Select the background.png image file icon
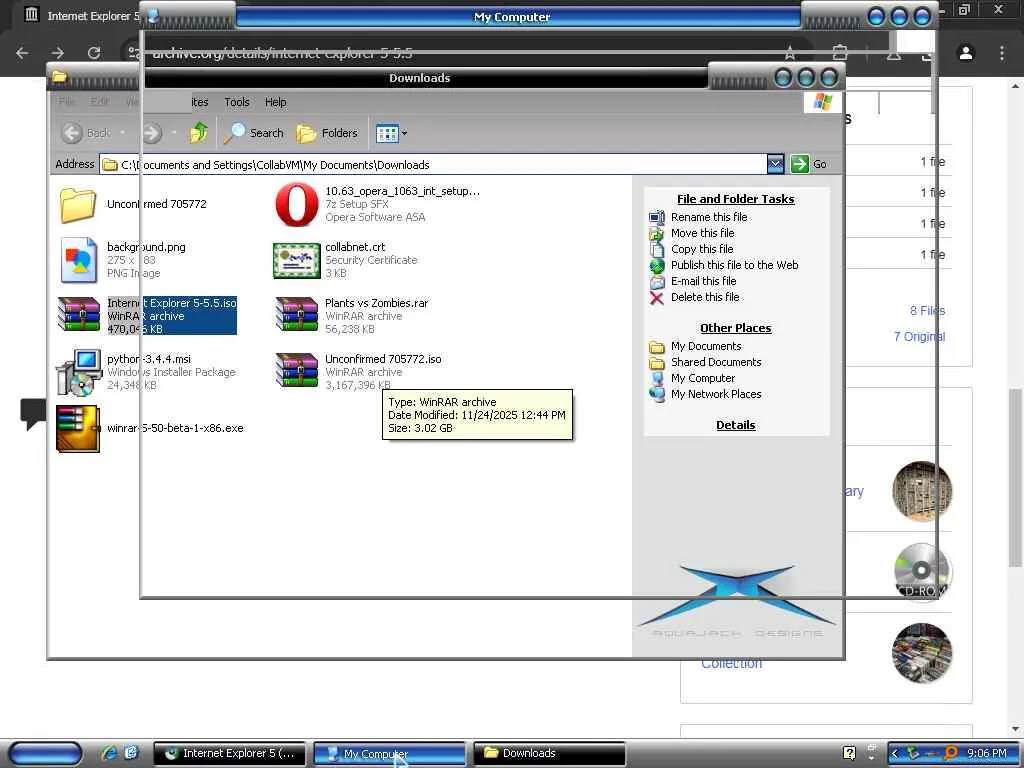The image size is (1024, 768). (x=78, y=260)
